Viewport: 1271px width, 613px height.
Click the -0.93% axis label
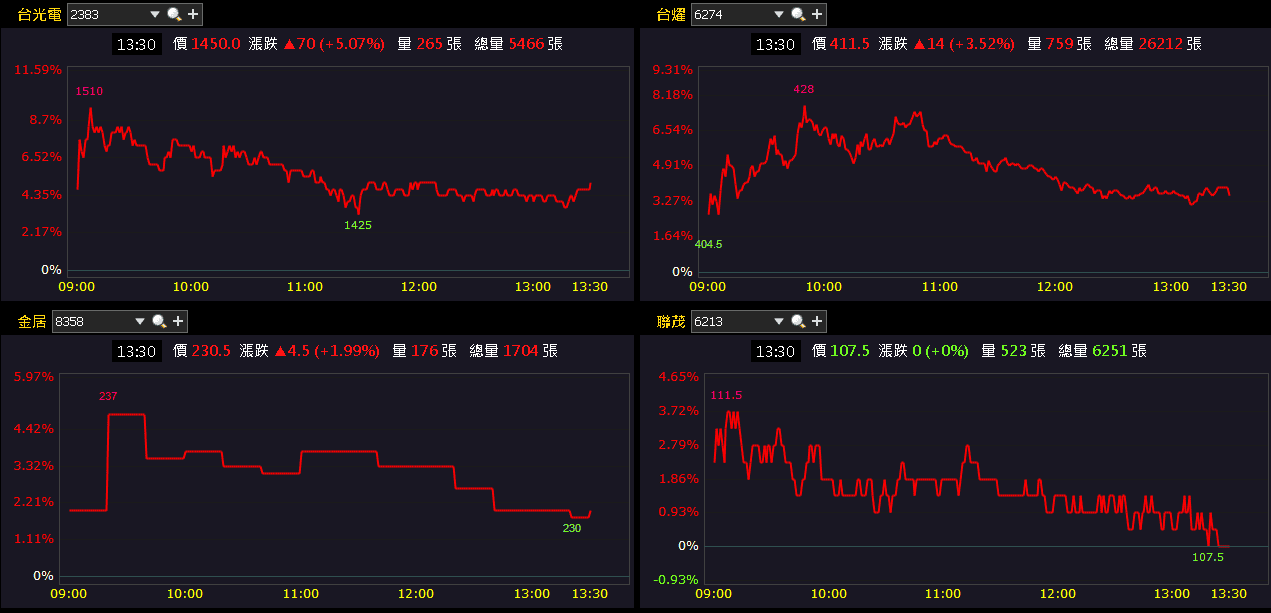click(676, 580)
